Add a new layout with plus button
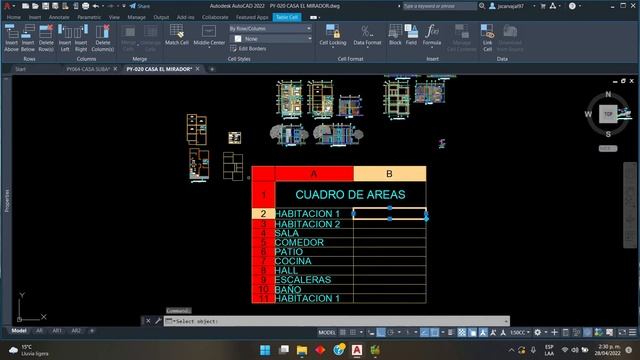Viewport: 640px width, 360px height. coord(92,331)
